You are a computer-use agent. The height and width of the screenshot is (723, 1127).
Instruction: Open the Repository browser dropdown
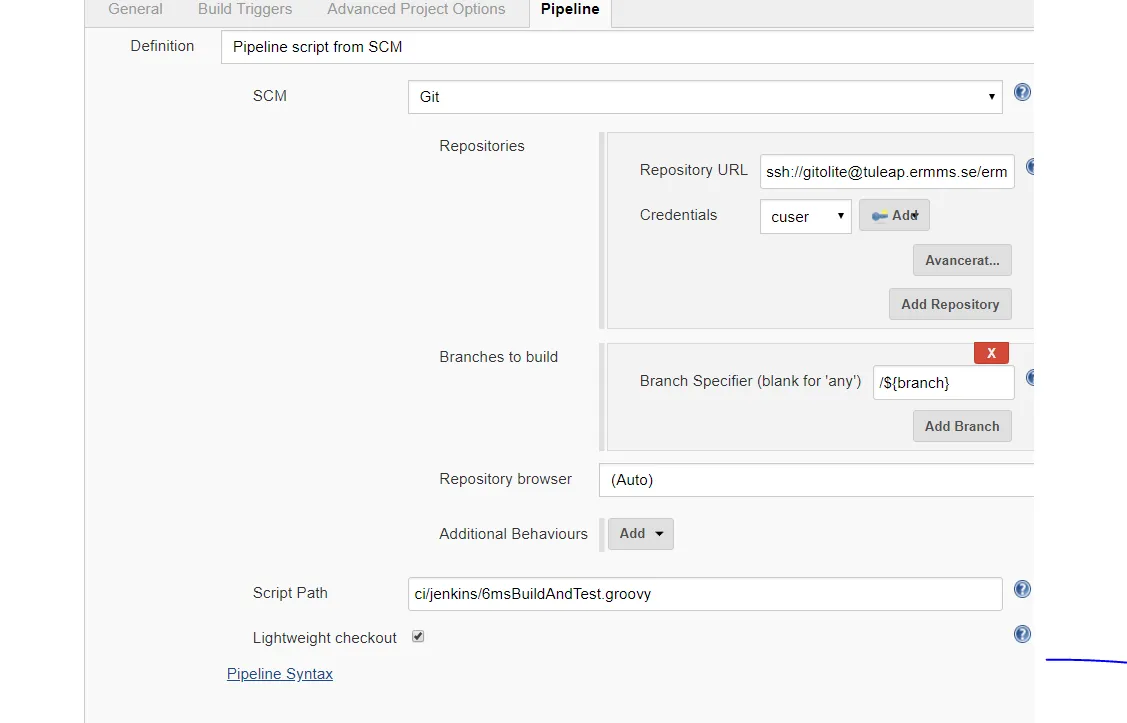(x=815, y=480)
